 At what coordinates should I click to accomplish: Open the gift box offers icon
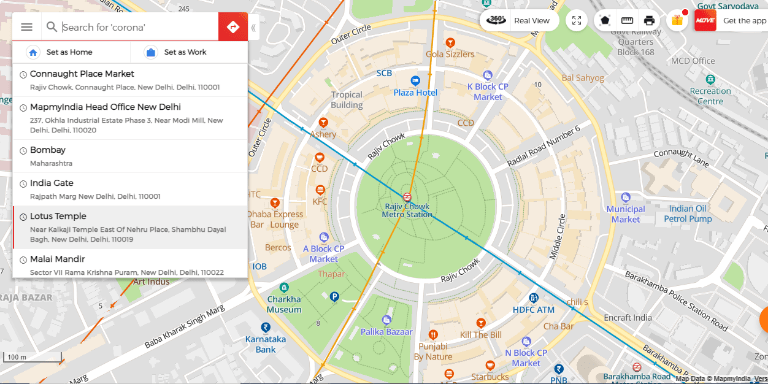coord(677,21)
